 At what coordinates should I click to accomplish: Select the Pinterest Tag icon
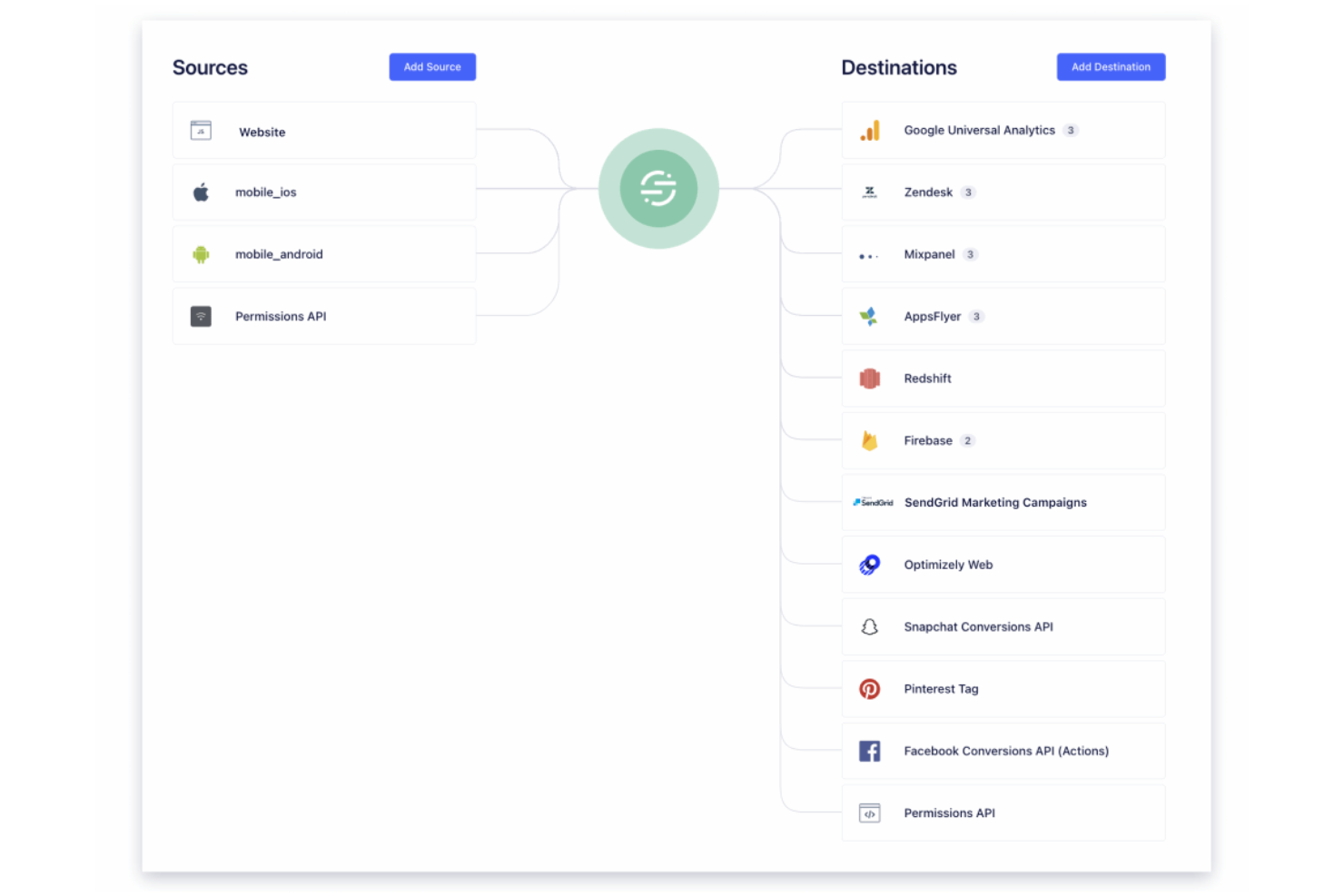tap(870, 689)
